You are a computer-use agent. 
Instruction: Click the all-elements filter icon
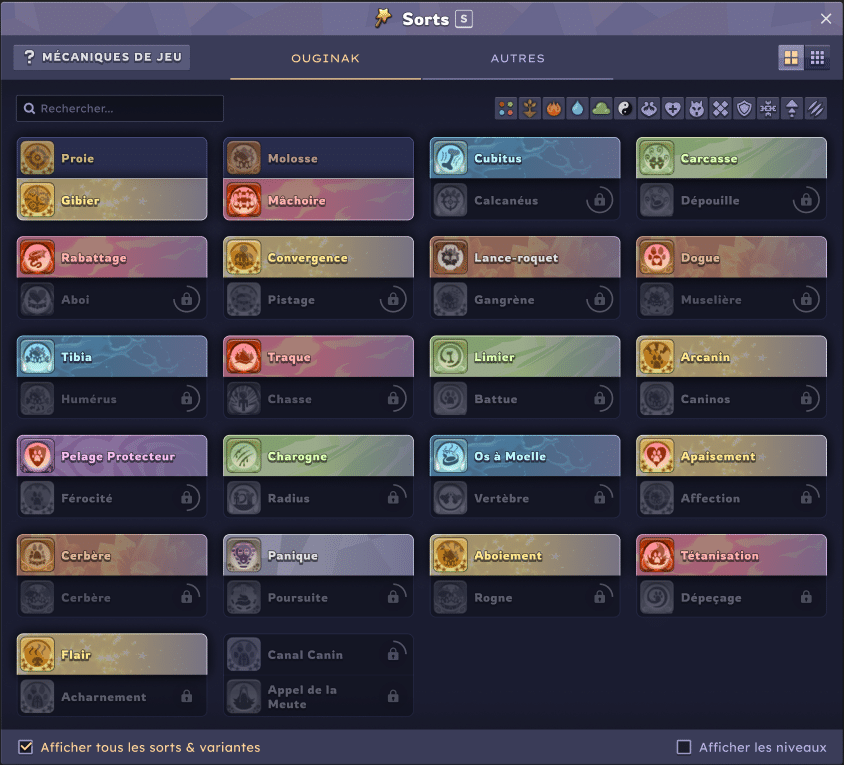[506, 109]
